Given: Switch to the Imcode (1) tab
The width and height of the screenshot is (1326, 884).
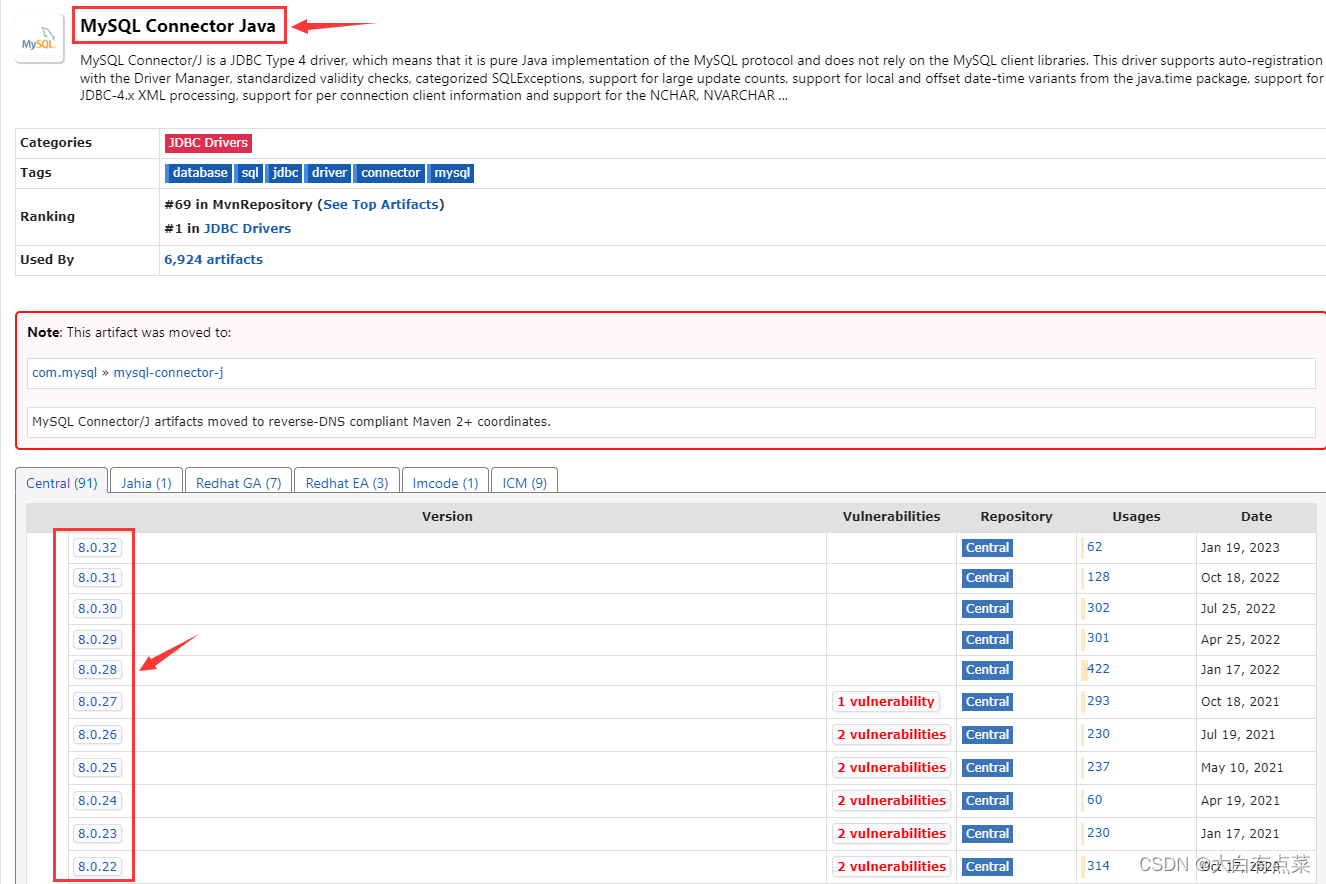Looking at the screenshot, I should (446, 482).
